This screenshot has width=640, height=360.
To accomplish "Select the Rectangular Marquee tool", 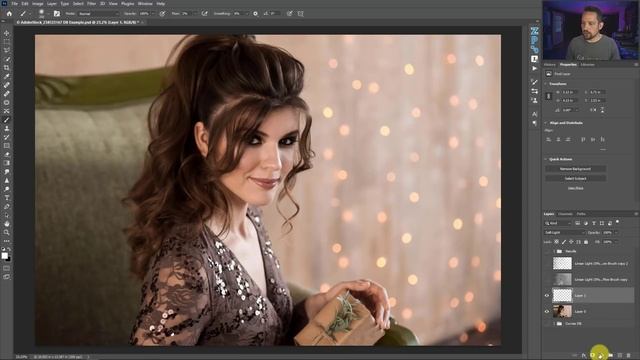I will (7, 42).
